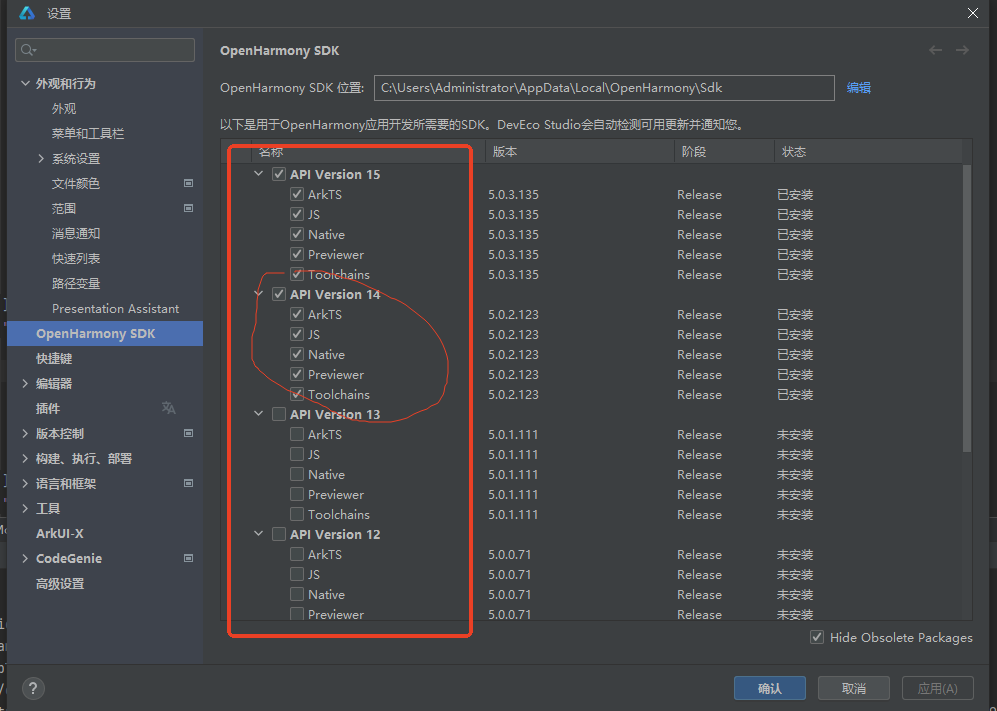Open the 路径变量 settings page
The width and height of the screenshot is (997, 711).
click(76, 284)
